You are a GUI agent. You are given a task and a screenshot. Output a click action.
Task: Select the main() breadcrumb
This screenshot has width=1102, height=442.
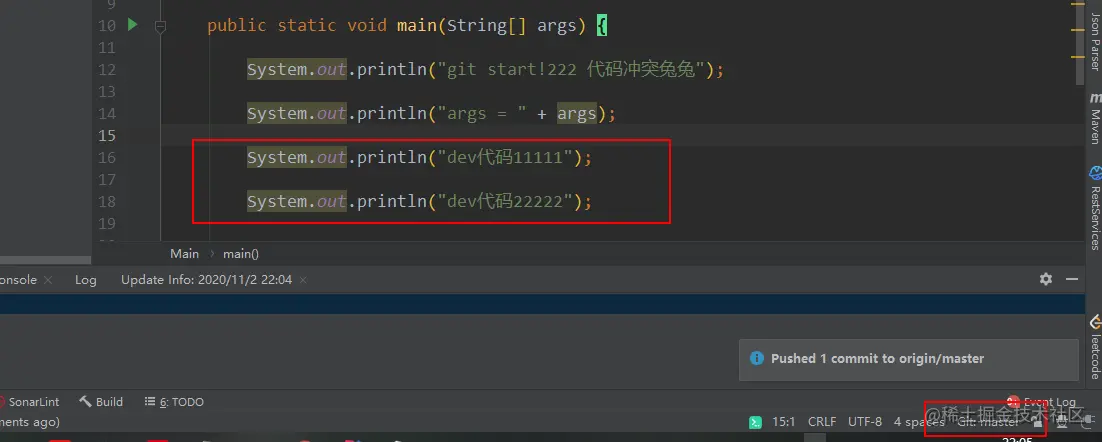pyautogui.click(x=241, y=254)
